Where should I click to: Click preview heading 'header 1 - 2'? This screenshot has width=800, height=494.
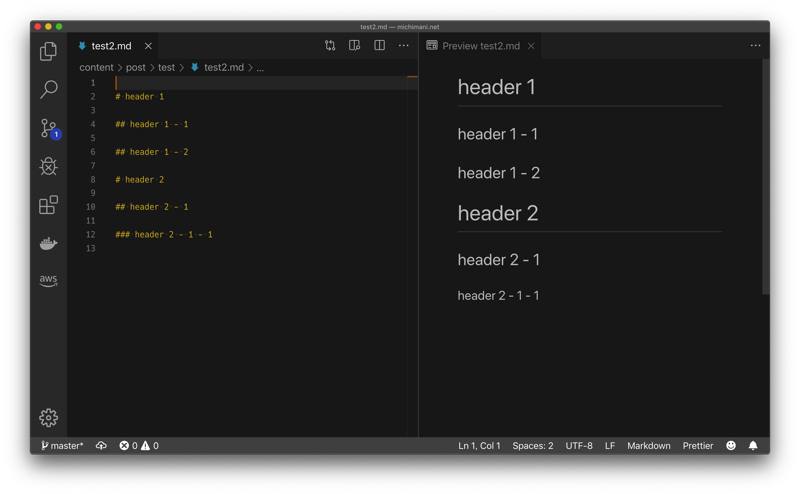point(498,172)
